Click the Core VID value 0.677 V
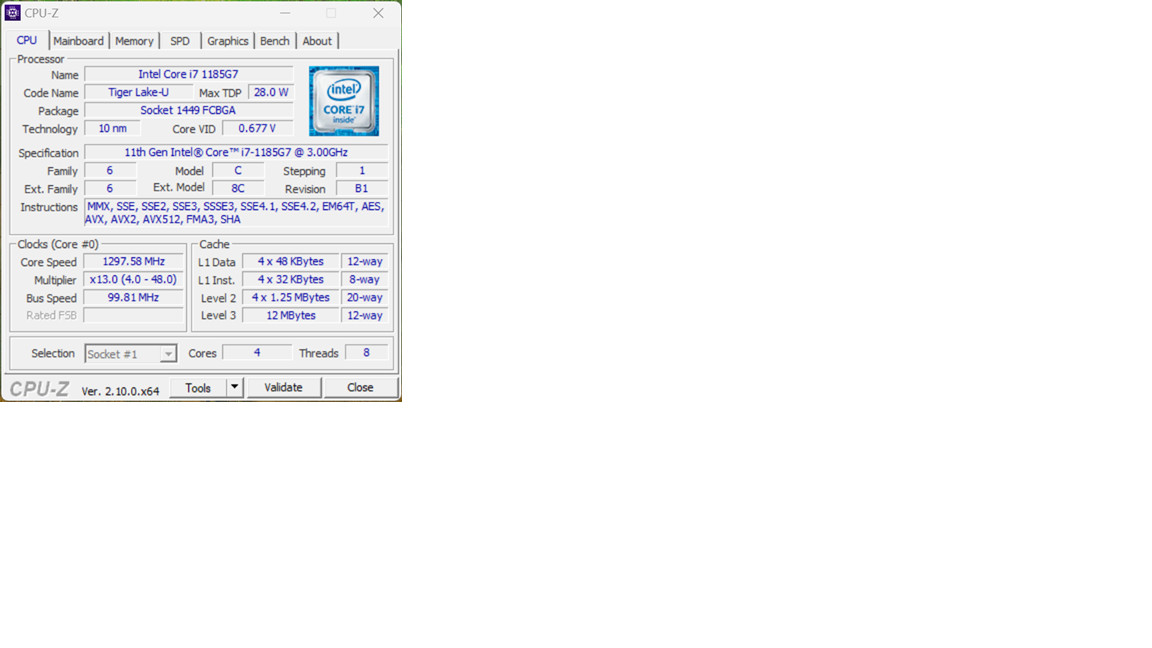The width and height of the screenshot is (1152, 648). pos(257,129)
